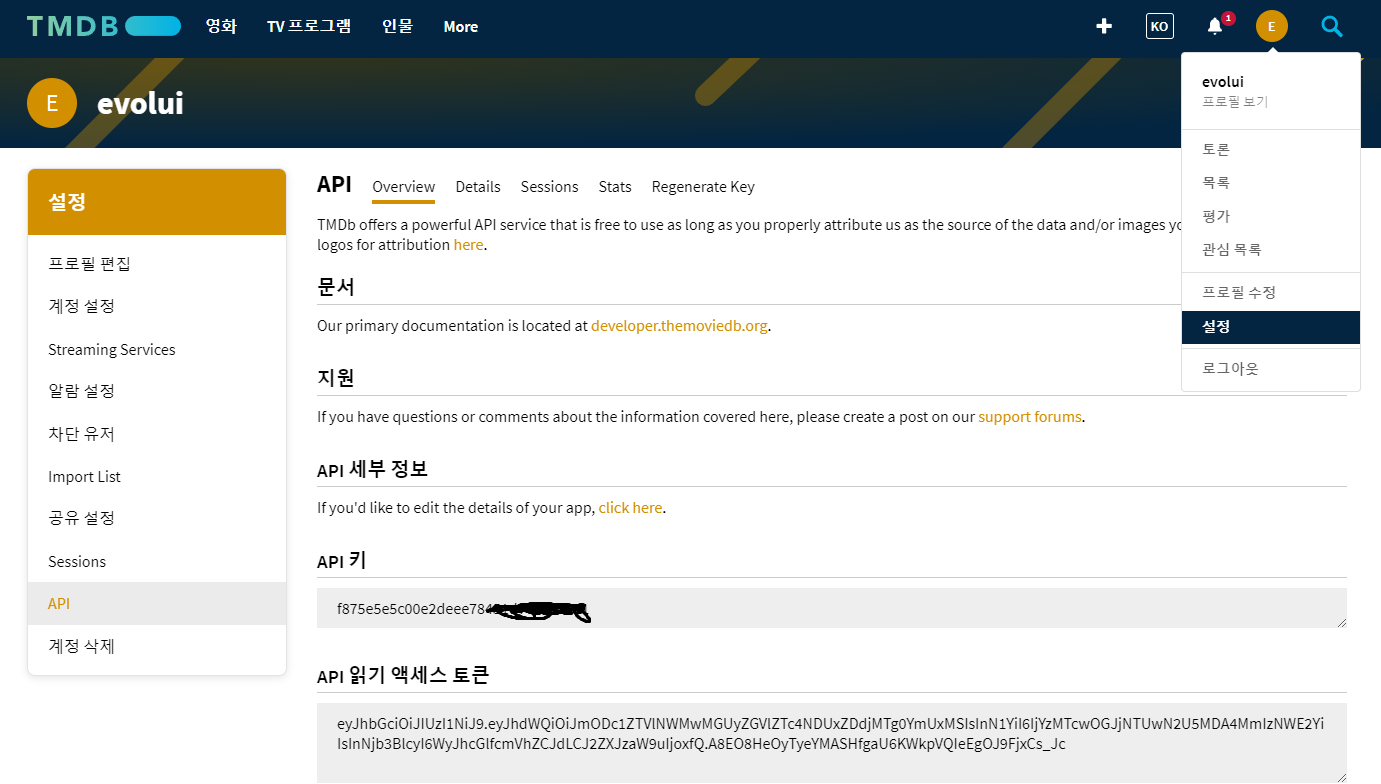This screenshot has width=1381, height=784.
Task: Open the More menu
Action: pyautogui.click(x=461, y=27)
